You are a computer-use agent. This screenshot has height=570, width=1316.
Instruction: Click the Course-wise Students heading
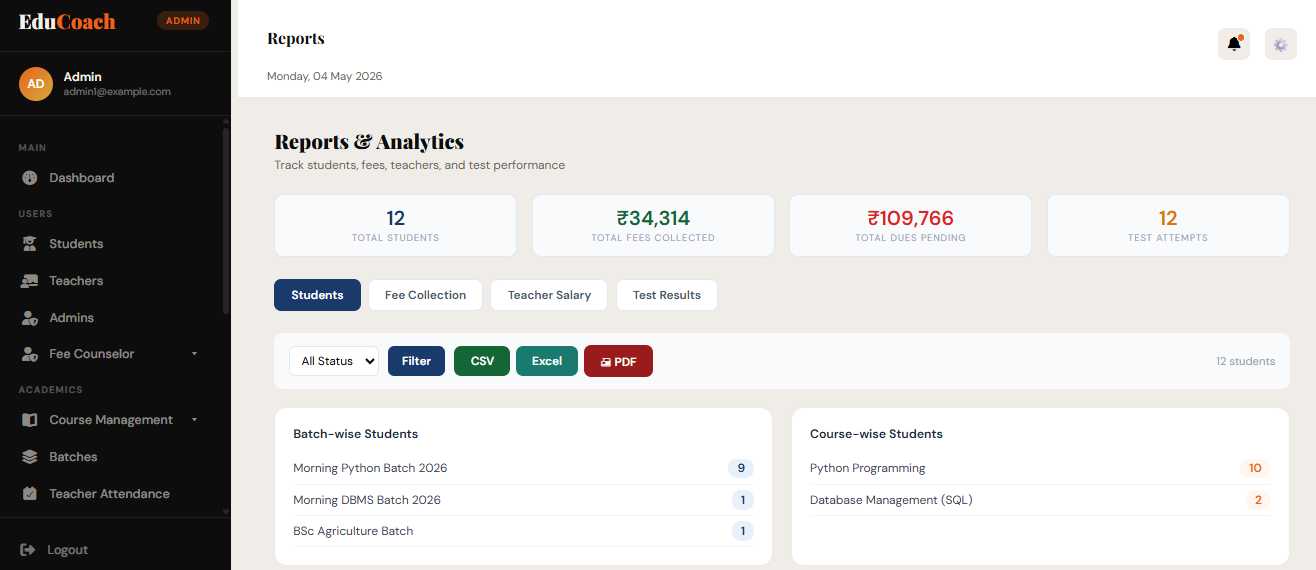[876, 434]
